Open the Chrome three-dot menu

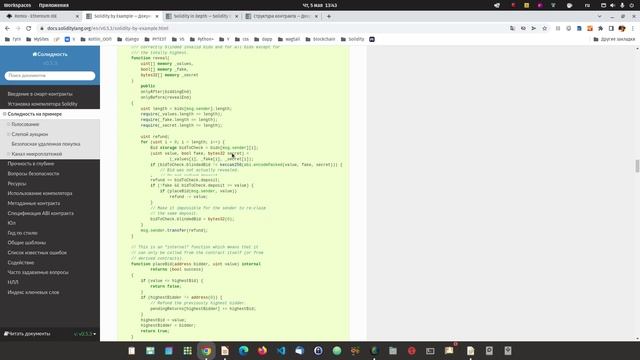click(x=633, y=28)
